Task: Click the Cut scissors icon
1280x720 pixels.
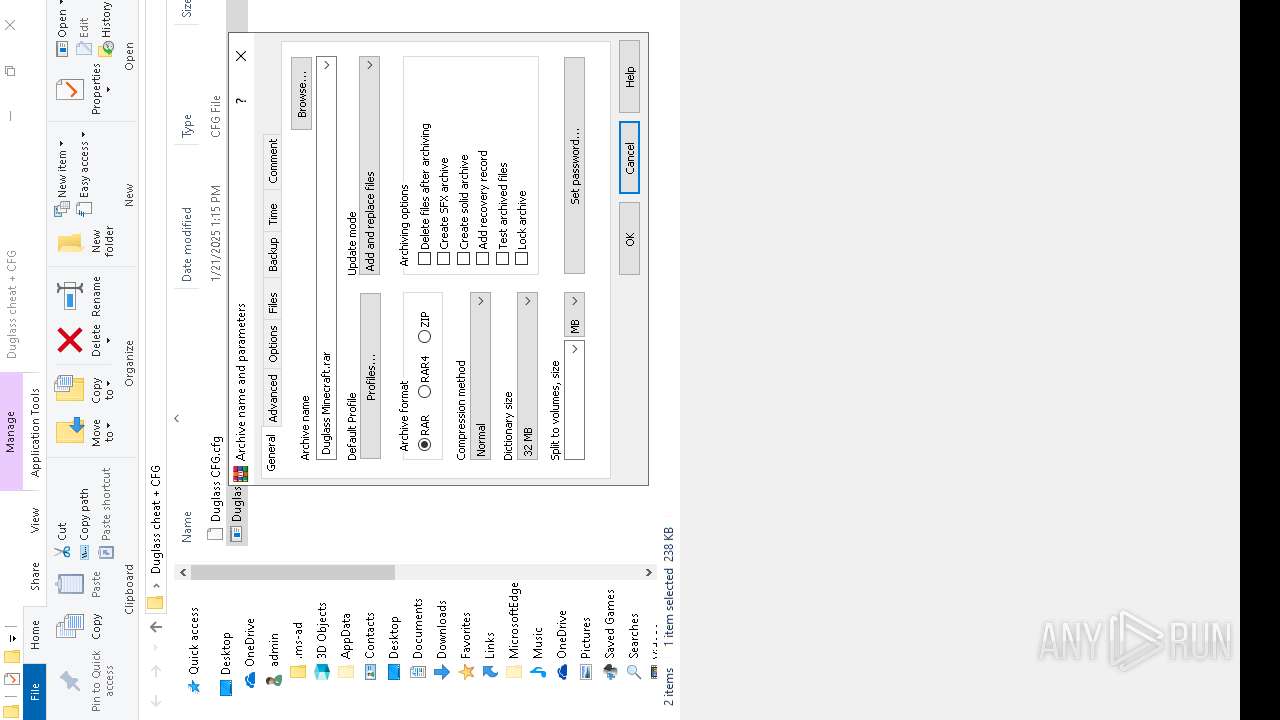Action: tap(62, 551)
